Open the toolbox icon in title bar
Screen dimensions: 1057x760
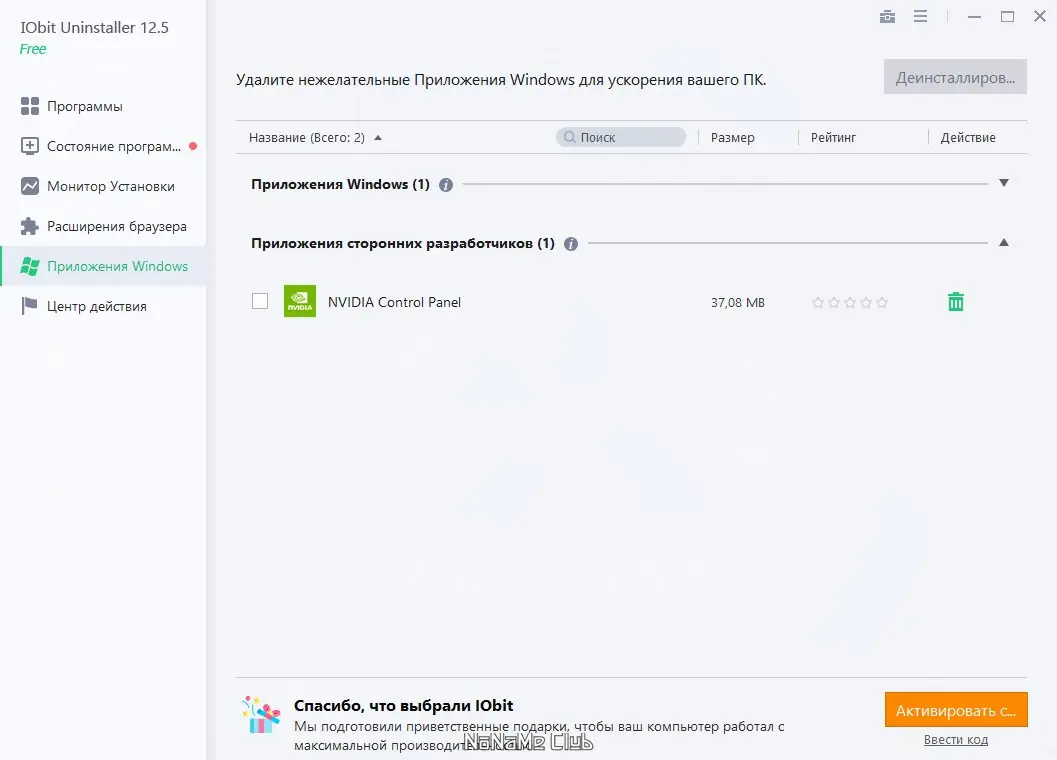[887, 16]
